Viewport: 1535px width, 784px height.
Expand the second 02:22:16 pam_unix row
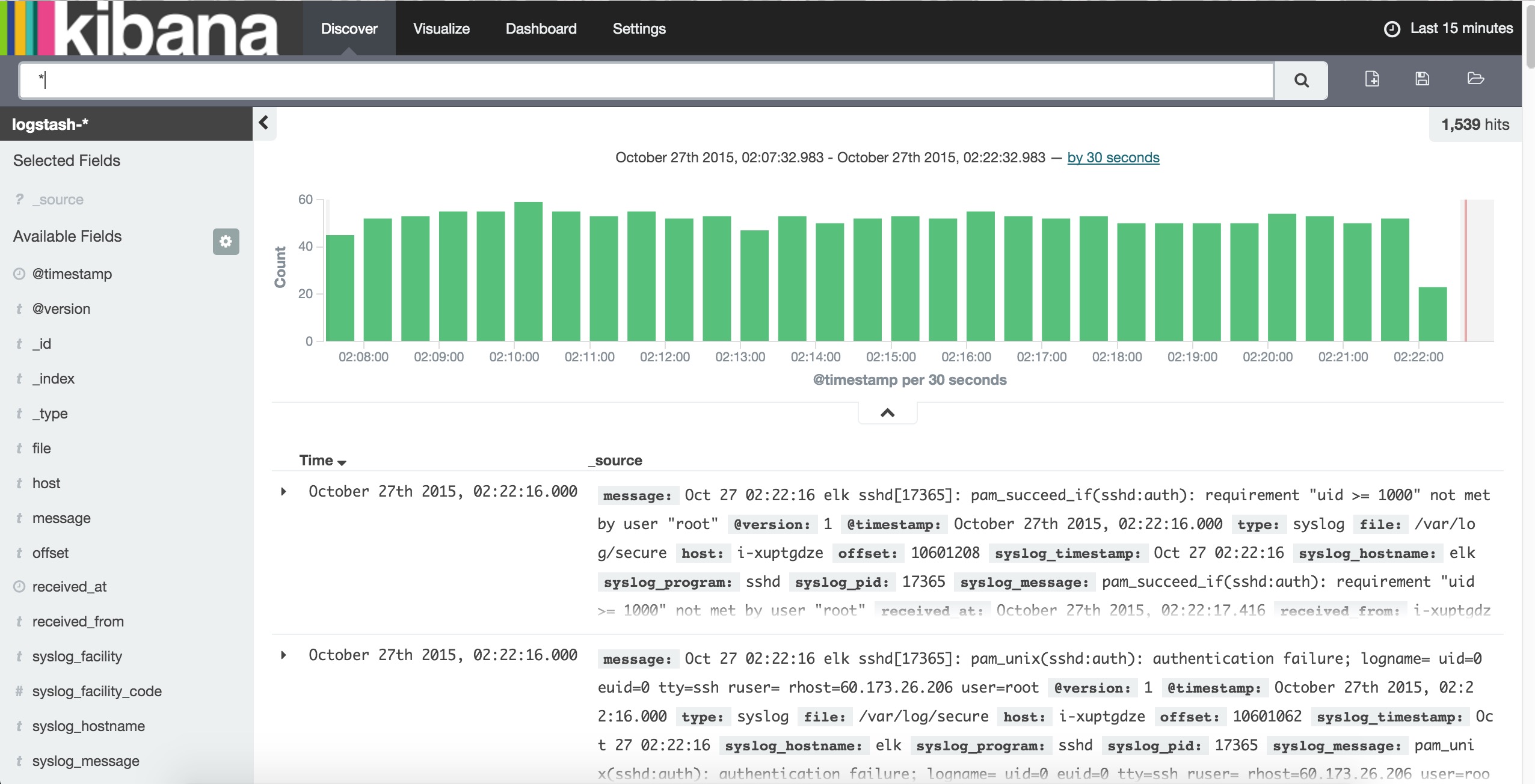point(283,655)
